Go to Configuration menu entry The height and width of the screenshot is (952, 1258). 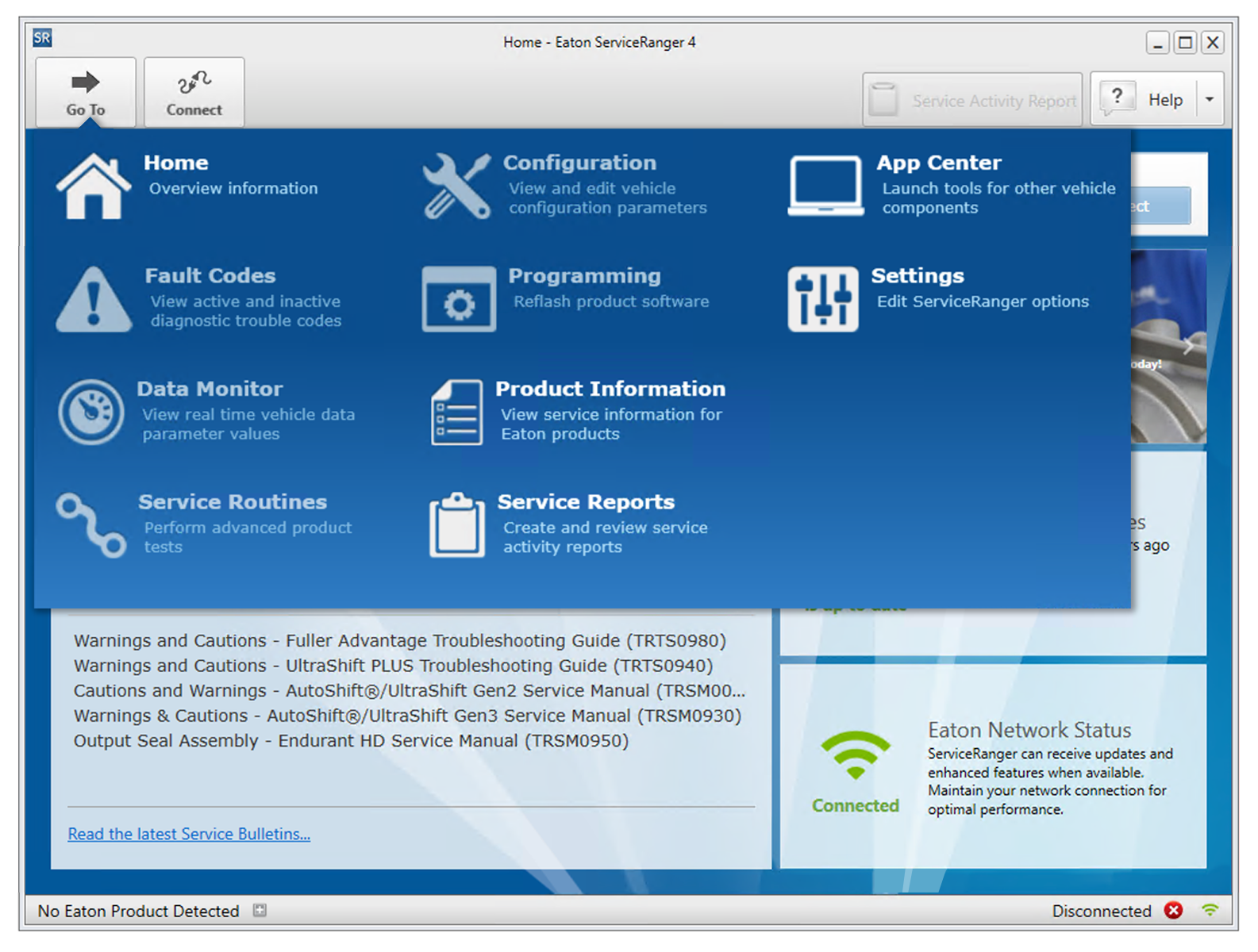(564, 186)
